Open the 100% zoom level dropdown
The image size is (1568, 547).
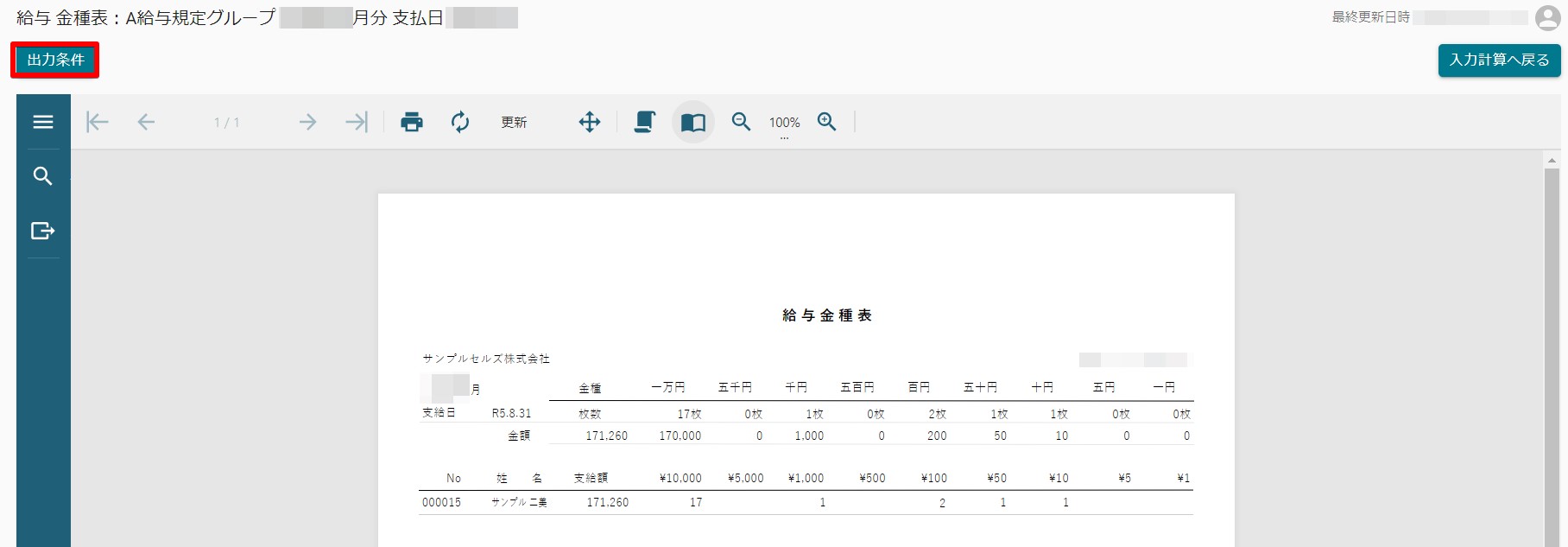coord(785,124)
